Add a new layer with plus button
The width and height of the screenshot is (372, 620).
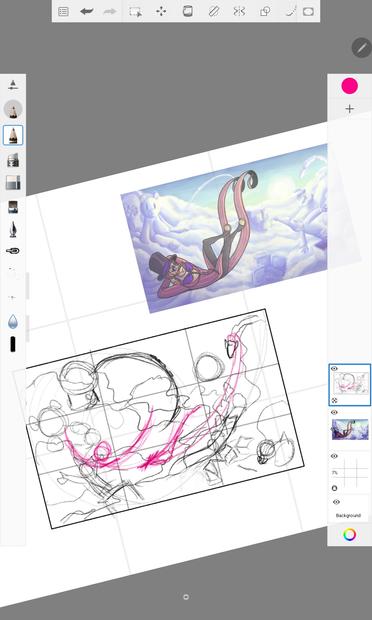click(349, 109)
